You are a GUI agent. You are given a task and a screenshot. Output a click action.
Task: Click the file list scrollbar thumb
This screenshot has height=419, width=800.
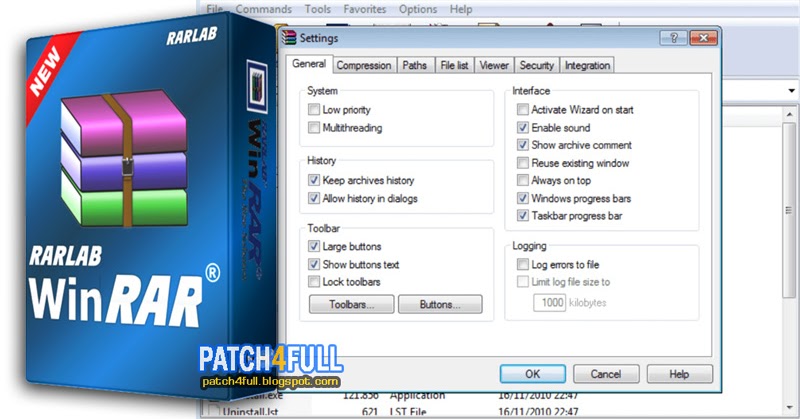coord(789,210)
